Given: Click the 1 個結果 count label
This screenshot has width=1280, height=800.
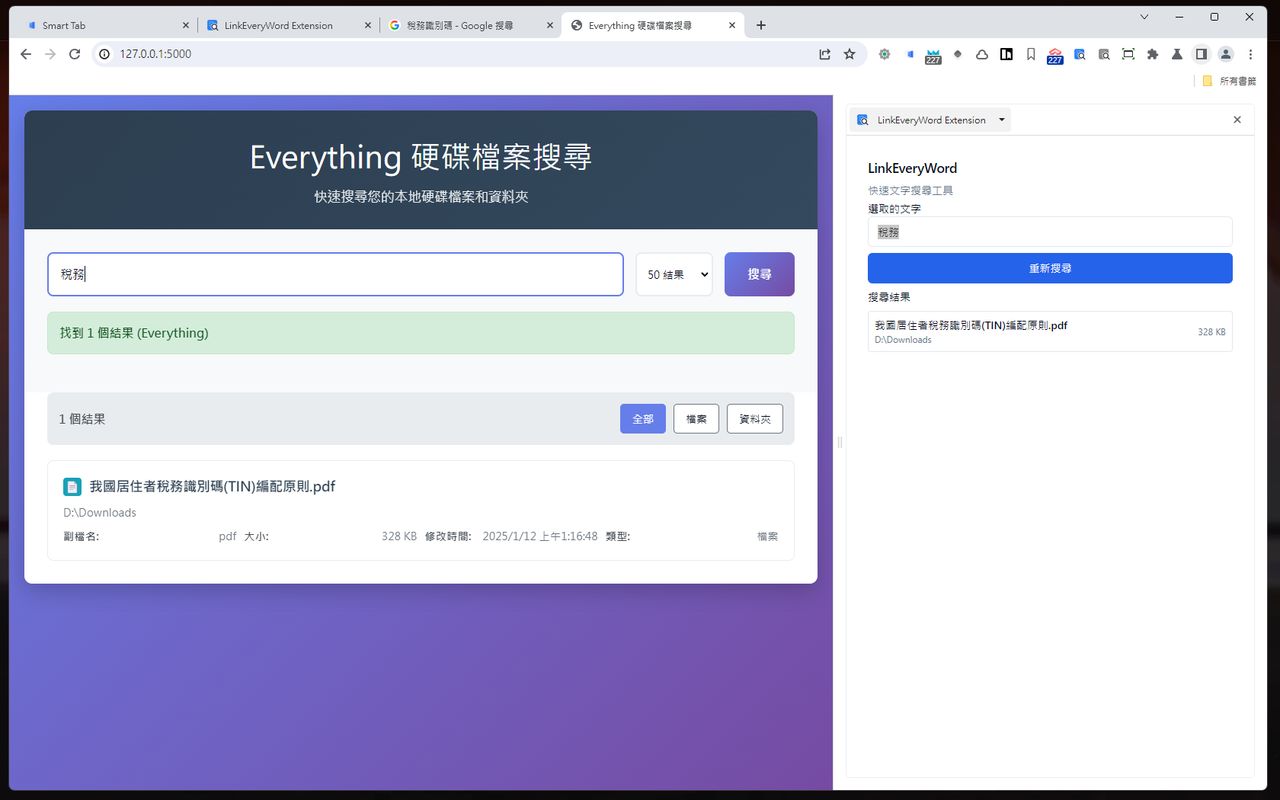Looking at the screenshot, I should coord(82,419).
